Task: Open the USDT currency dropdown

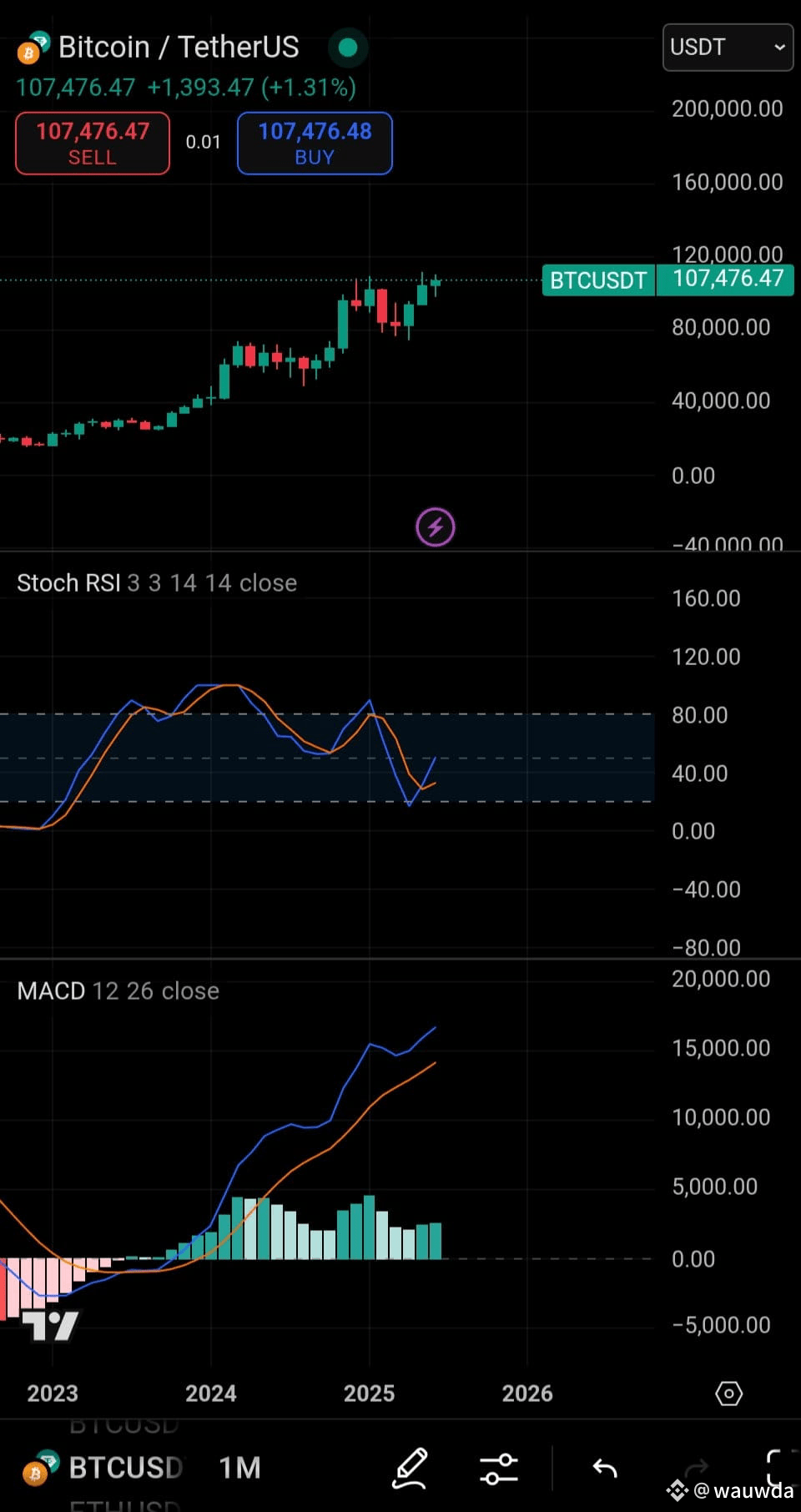Action: pyautogui.click(x=728, y=47)
